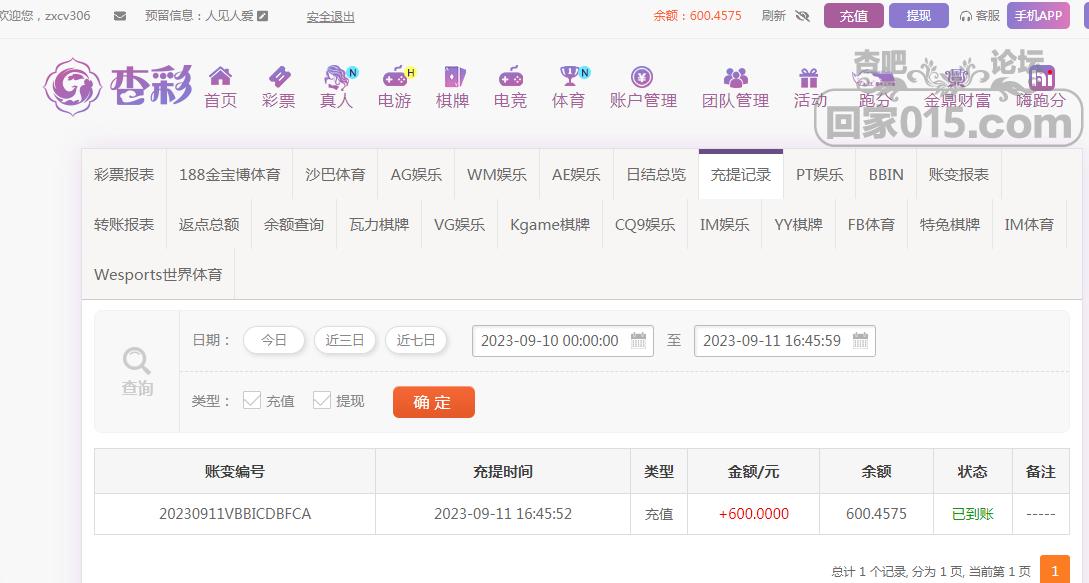1089x583 pixels.
Task: Toggle balance visibility eye icon
Action: pos(802,16)
